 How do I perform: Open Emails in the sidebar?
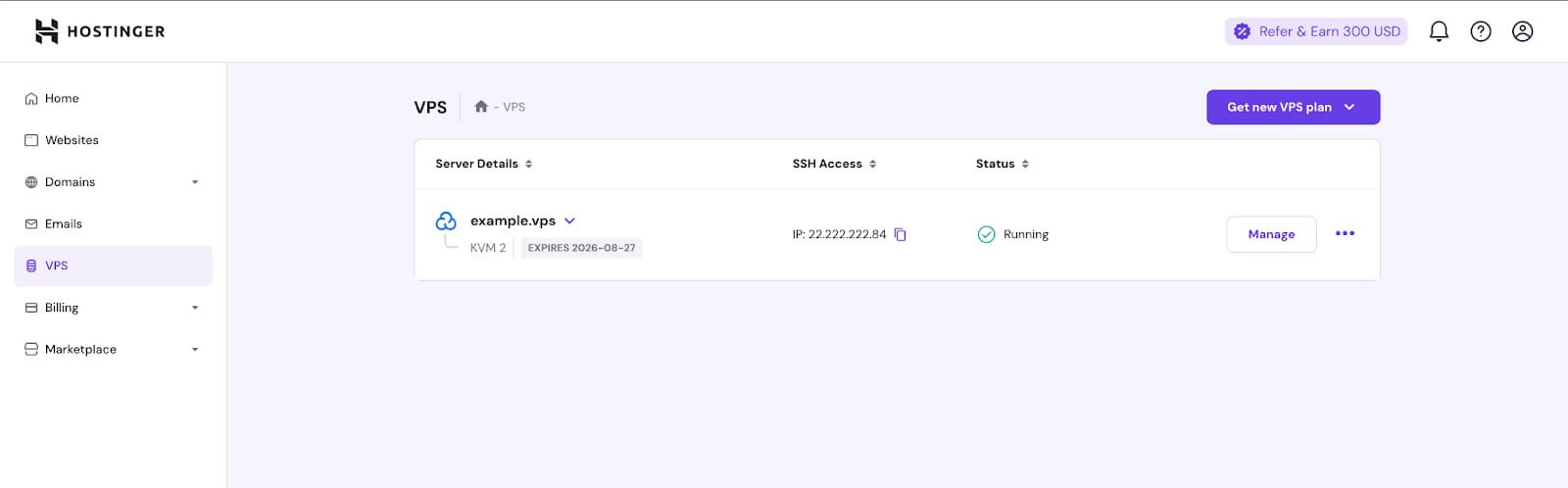tap(63, 224)
